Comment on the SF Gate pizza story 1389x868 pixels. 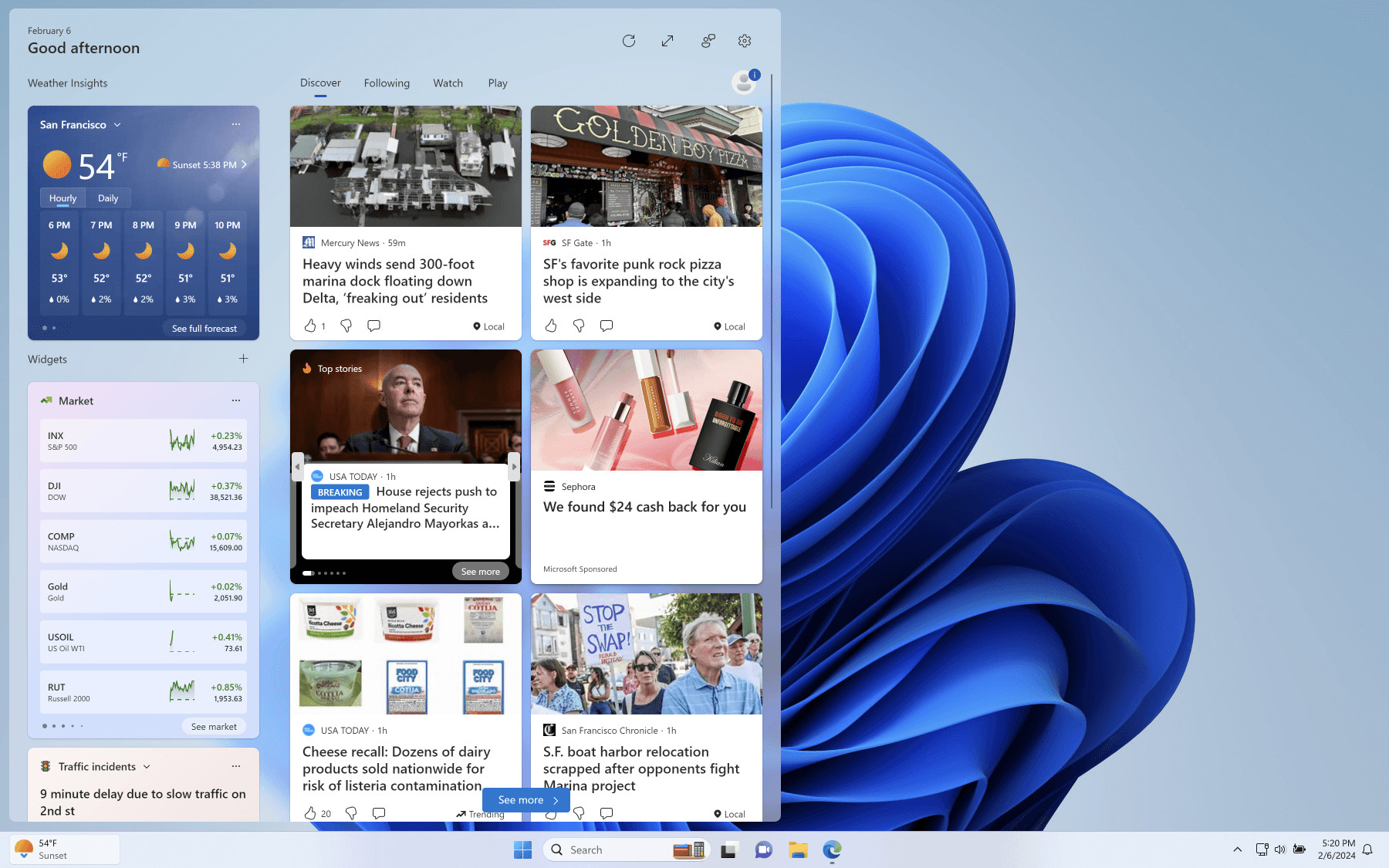click(x=607, y=326)
